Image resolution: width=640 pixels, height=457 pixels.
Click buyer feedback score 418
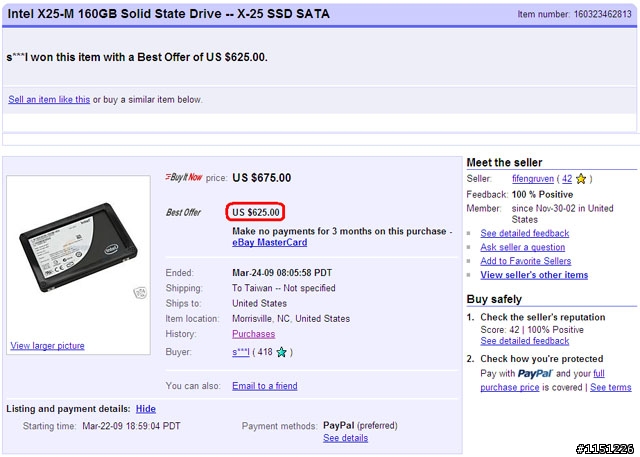tap(265, 352)
